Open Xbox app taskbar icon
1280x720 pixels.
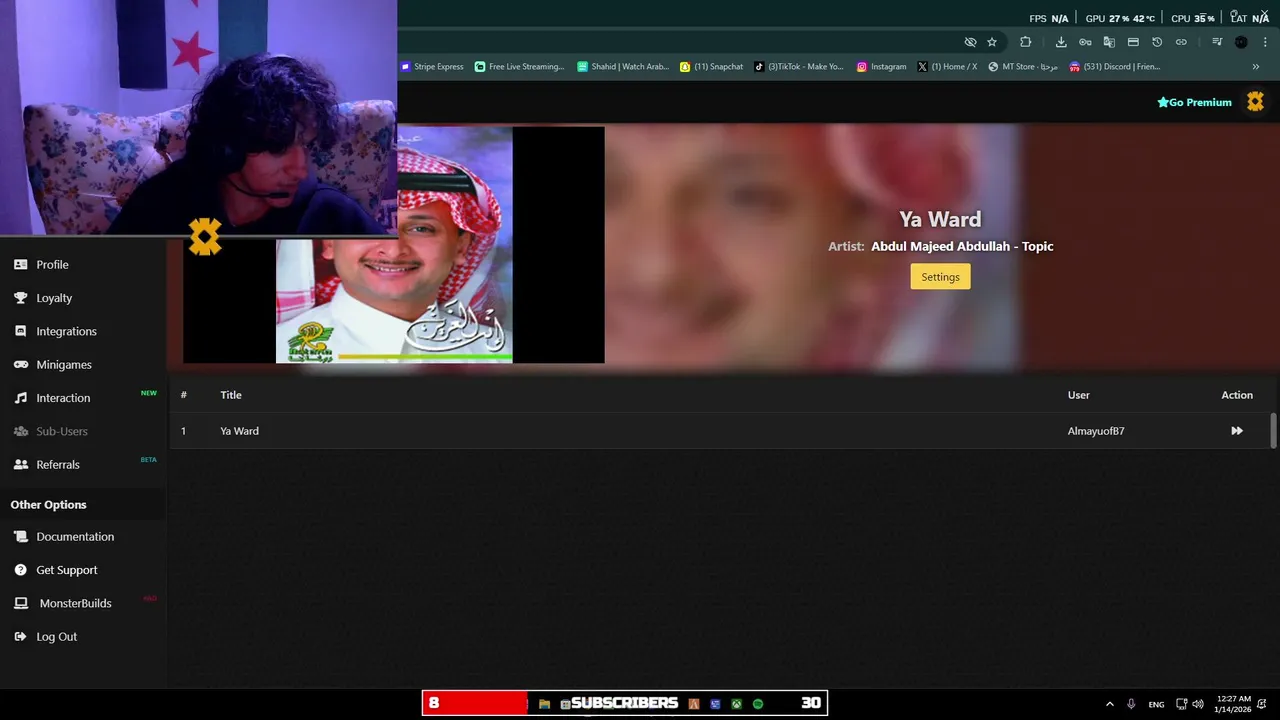click(x=736, y=704)
